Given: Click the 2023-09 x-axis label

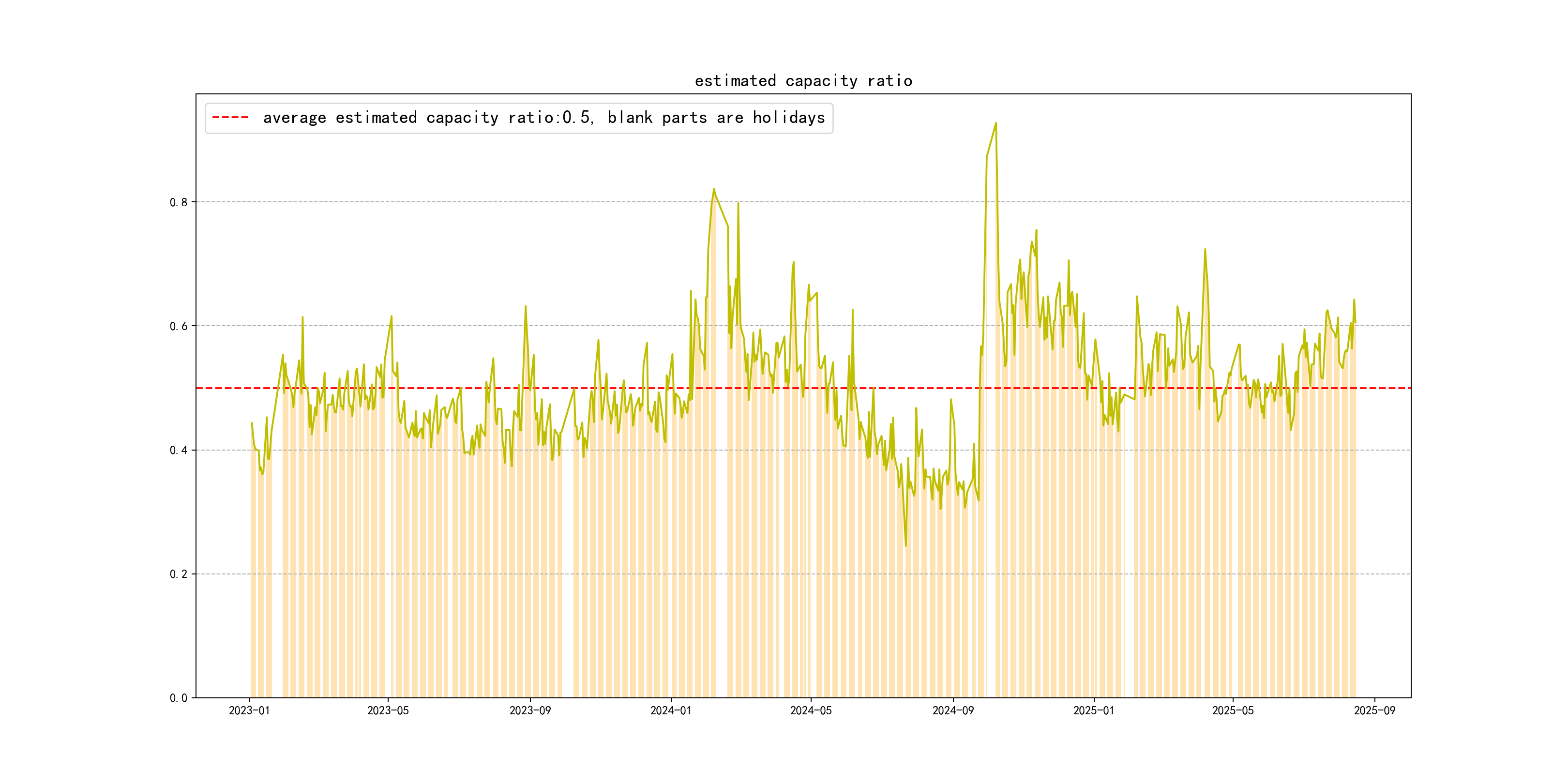Looking at the screenshot, I should pos(529,710).
